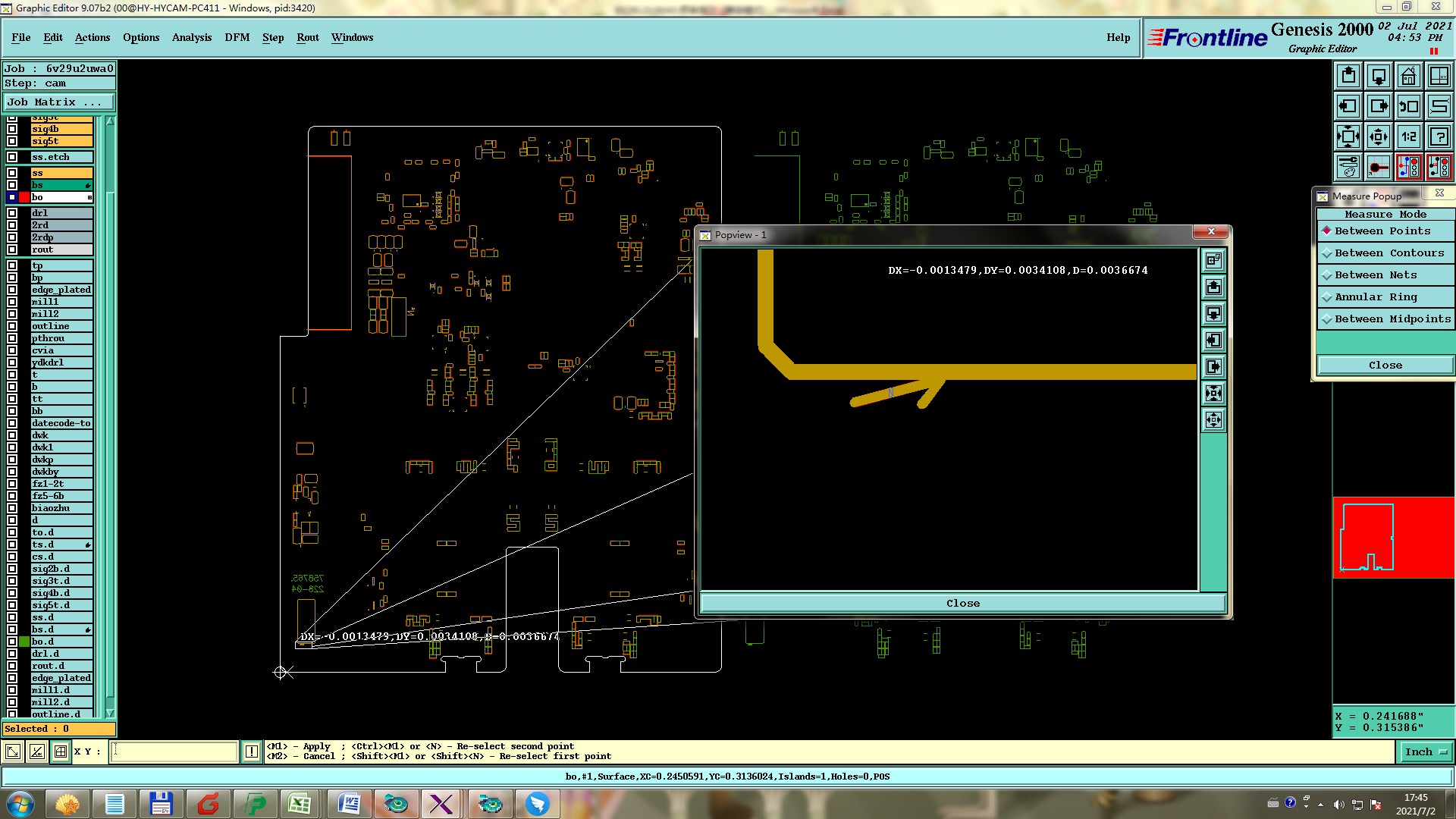Open the Job Matrix expander button
The image size is (1456, 819).
[59, 102]
